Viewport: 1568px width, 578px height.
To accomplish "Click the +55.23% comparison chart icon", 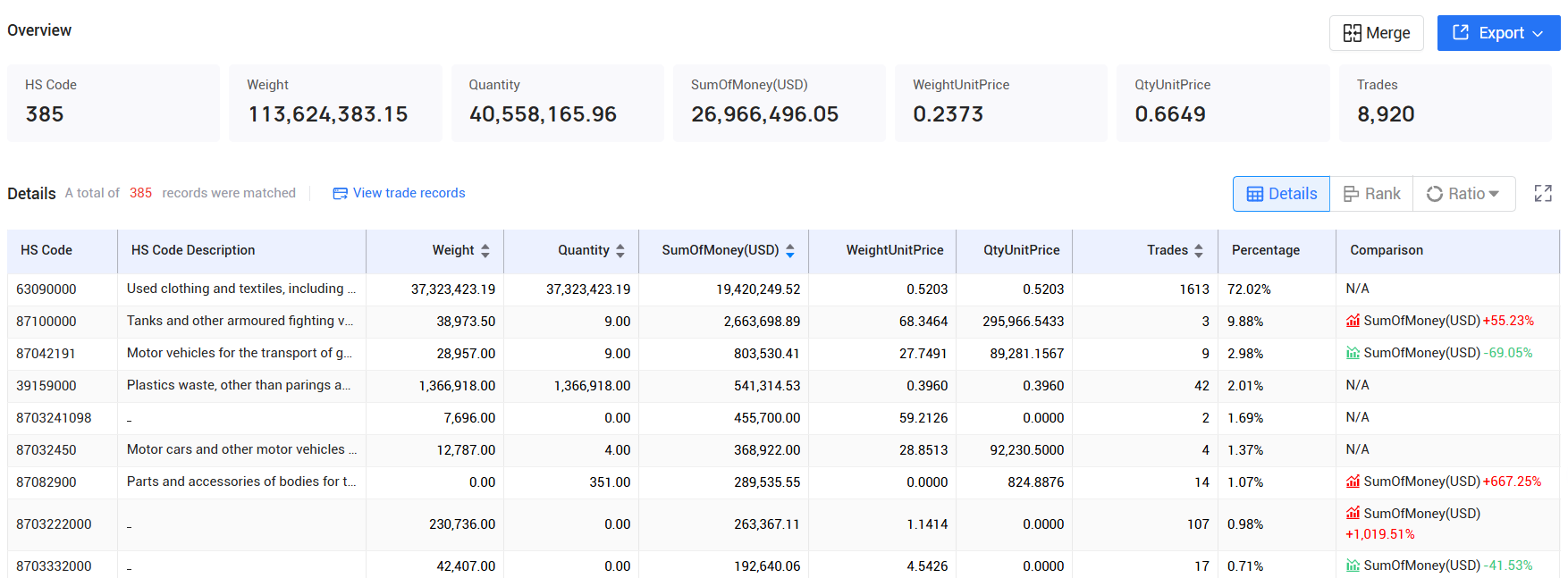I will (1353, 321).
